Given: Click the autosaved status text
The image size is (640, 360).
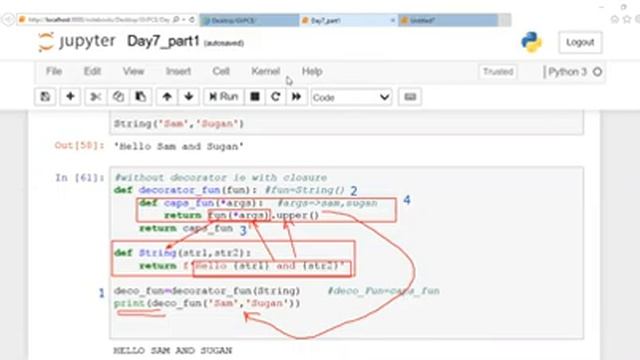Looking at the screenshot, I should coord(224,43).
